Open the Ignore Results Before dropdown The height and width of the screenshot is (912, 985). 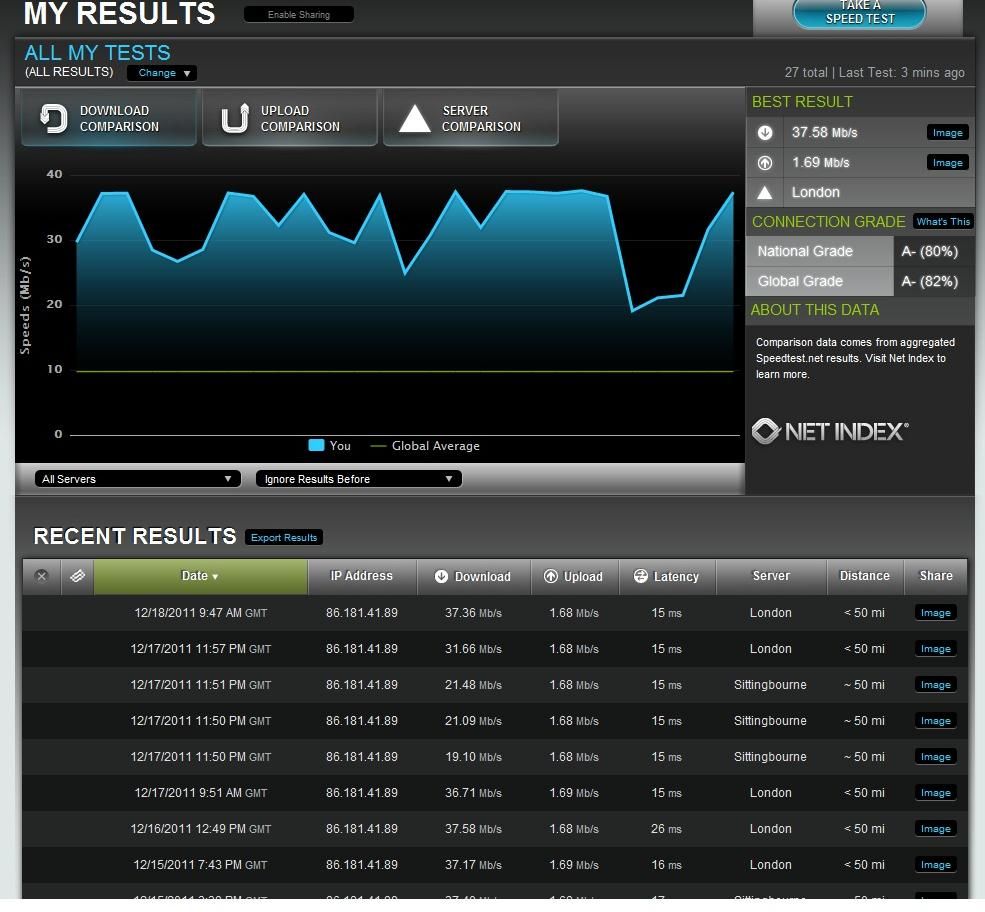(358, 478)
